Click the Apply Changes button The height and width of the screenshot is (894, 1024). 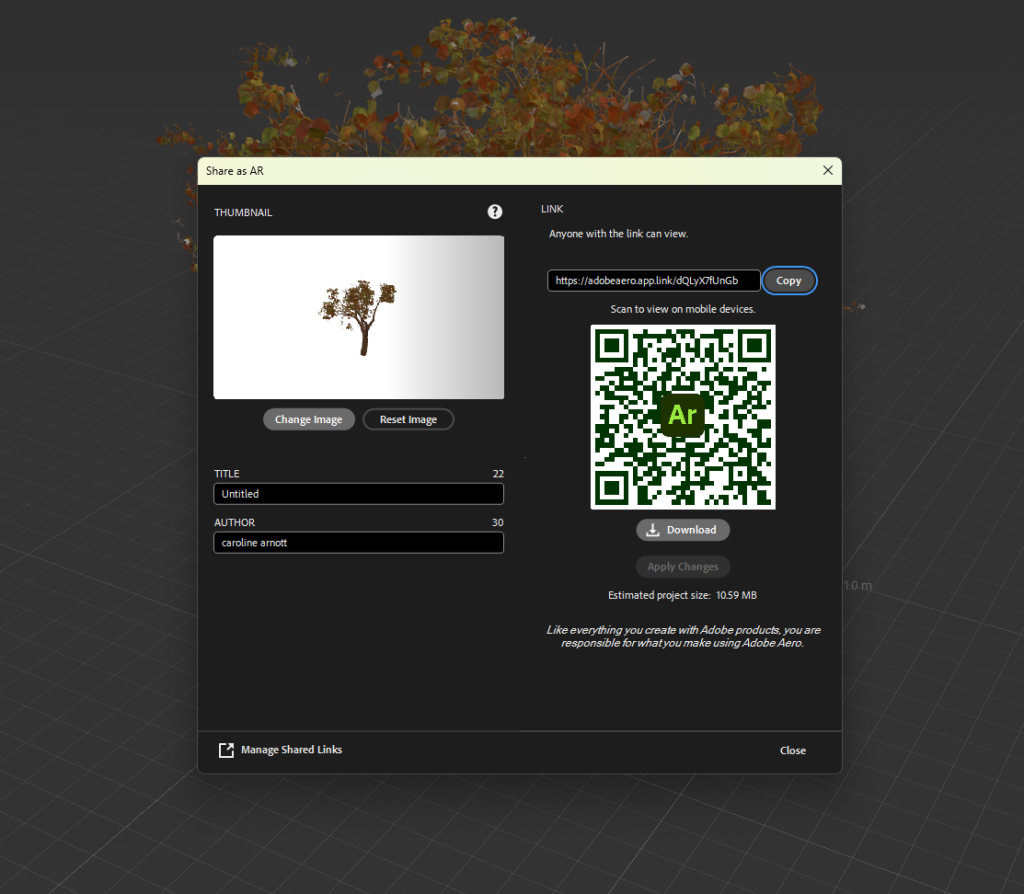tap(683, 567)
